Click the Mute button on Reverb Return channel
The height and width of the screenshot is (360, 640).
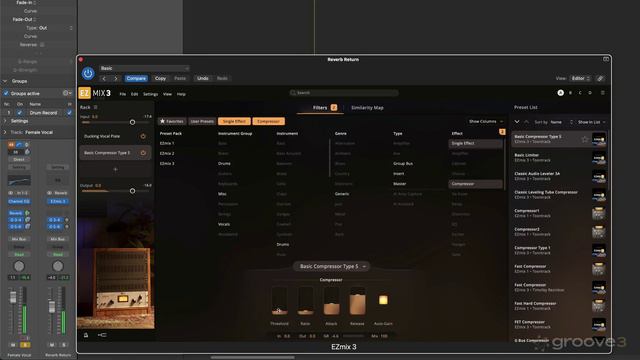[x=52, y=345]
